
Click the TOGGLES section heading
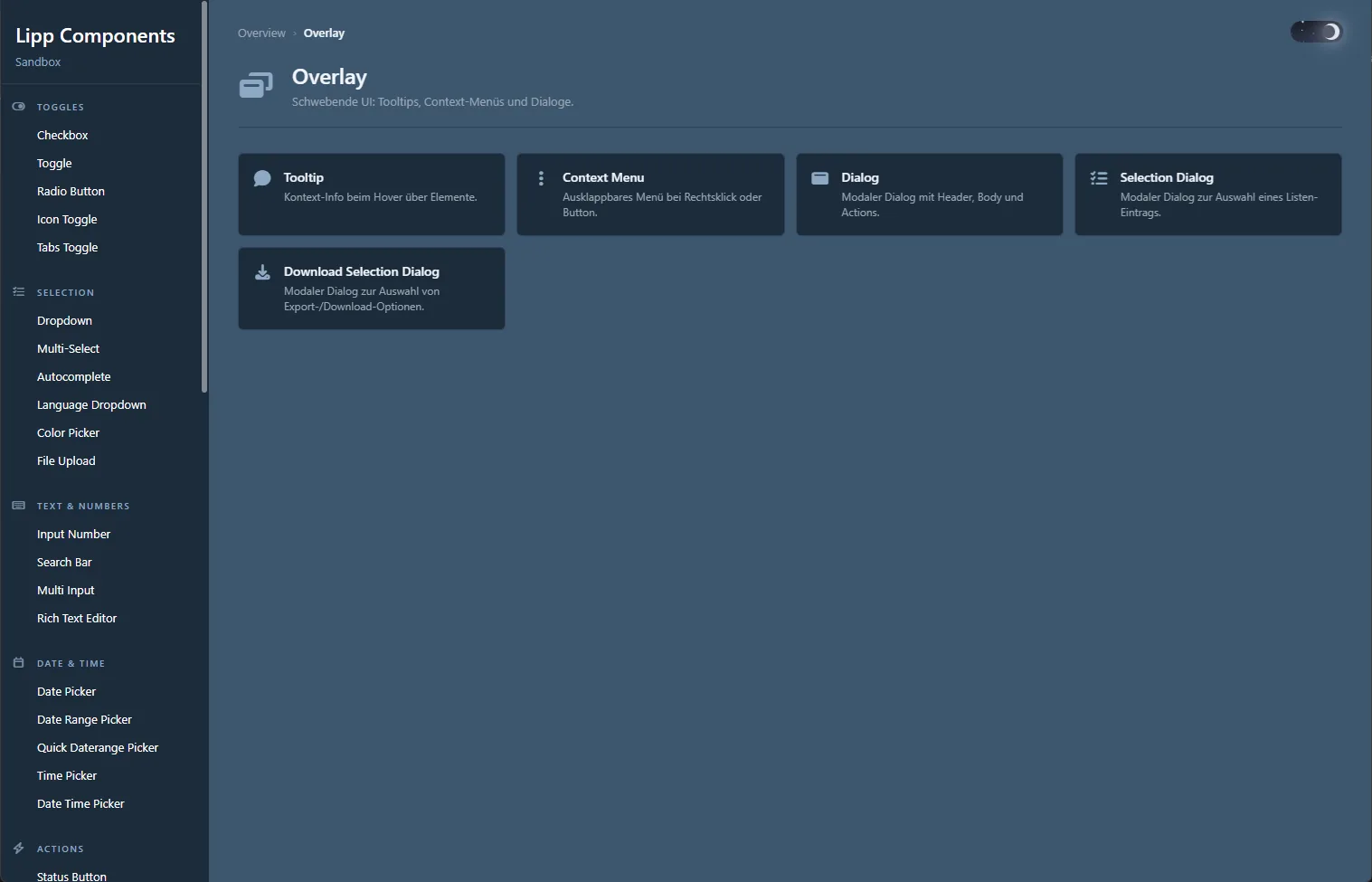coord(61,107)
